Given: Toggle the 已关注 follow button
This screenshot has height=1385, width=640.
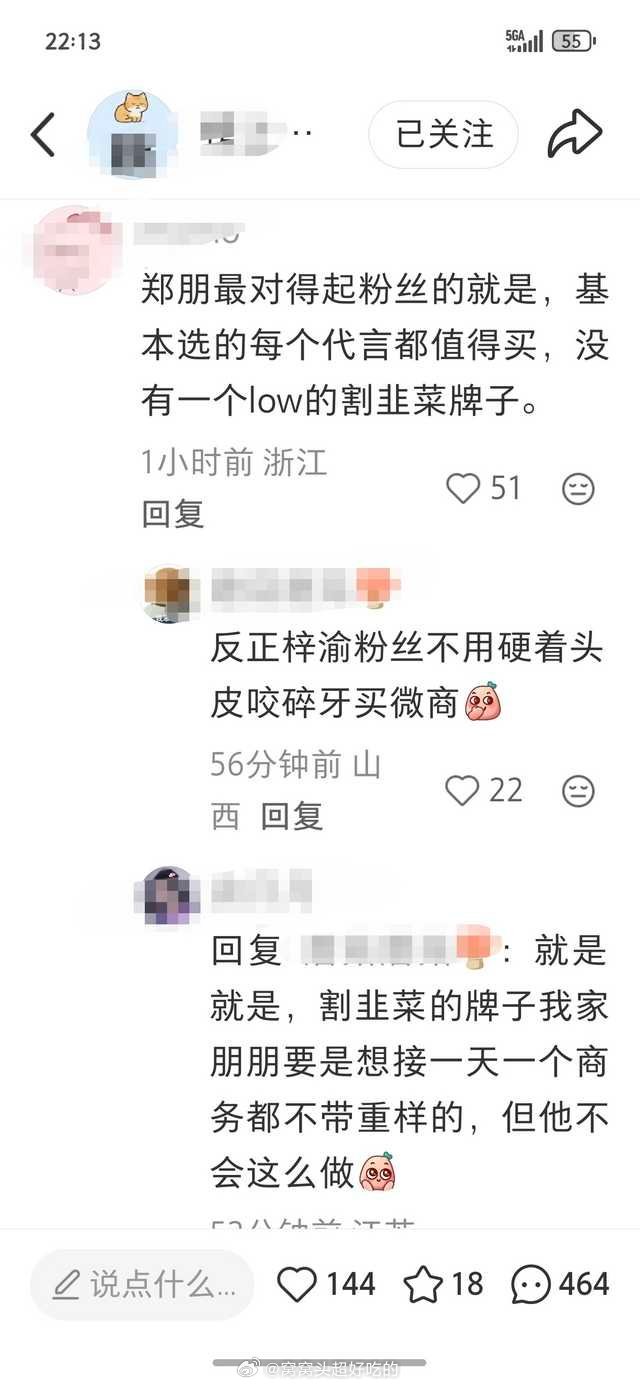Looking at the screenshot, I should (x=444, y=134).
